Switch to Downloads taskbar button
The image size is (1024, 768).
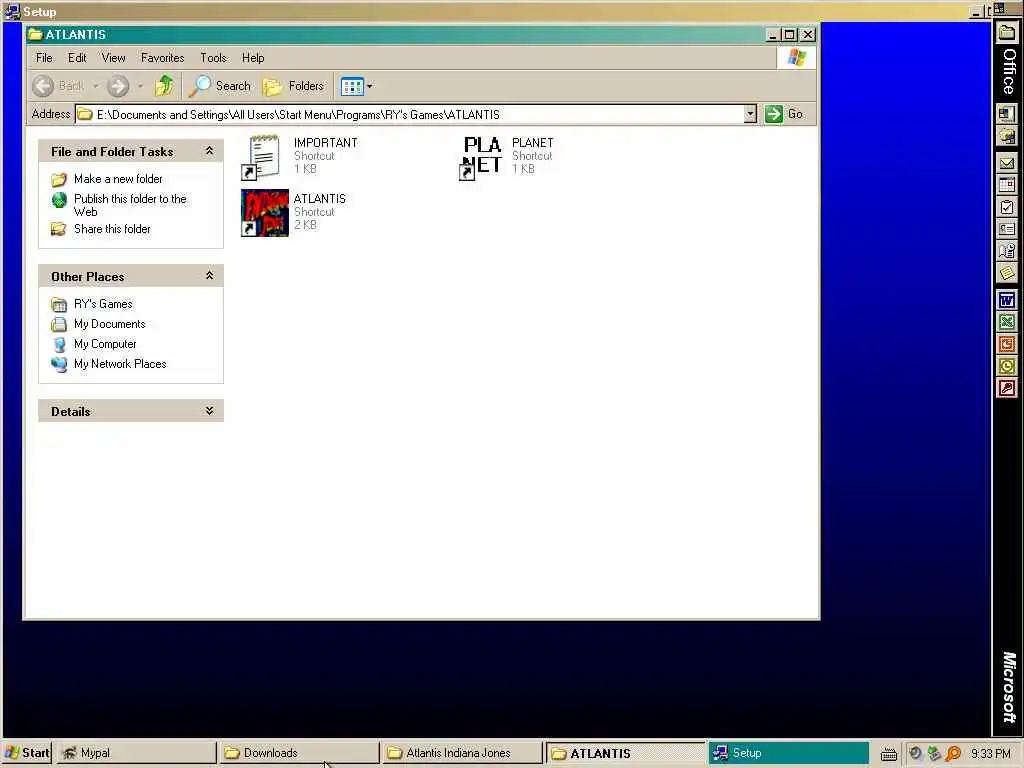[298, 753]
